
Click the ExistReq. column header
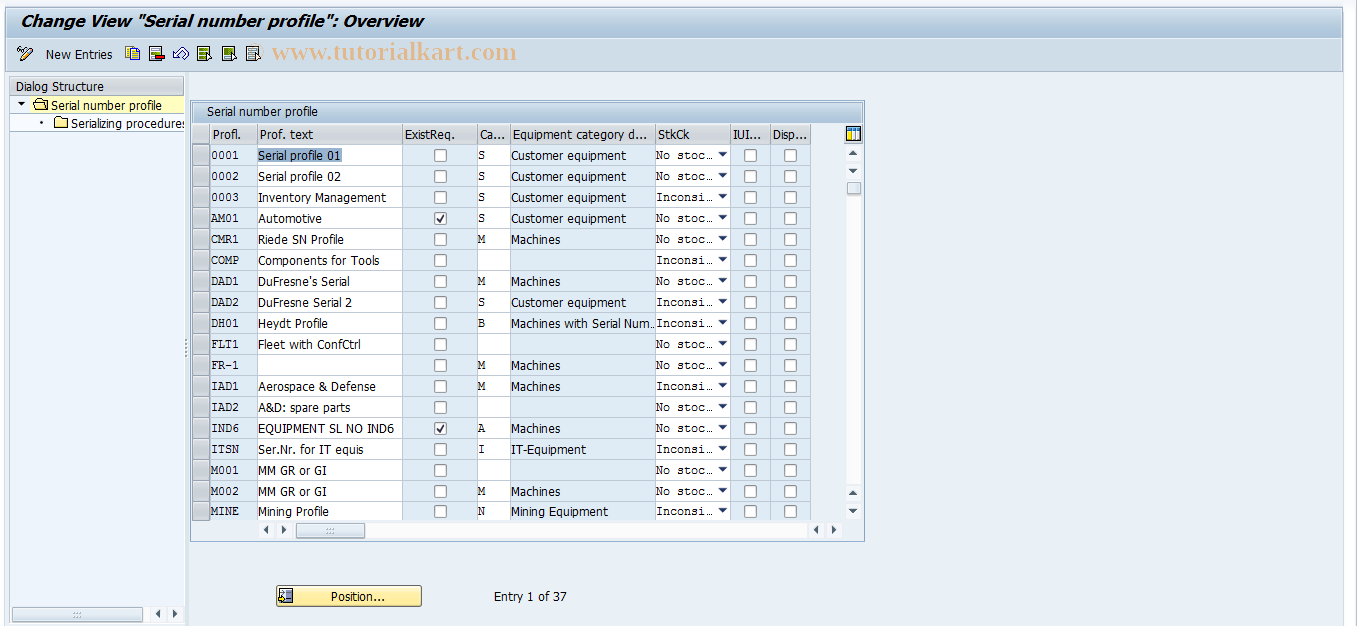(439, 134)
